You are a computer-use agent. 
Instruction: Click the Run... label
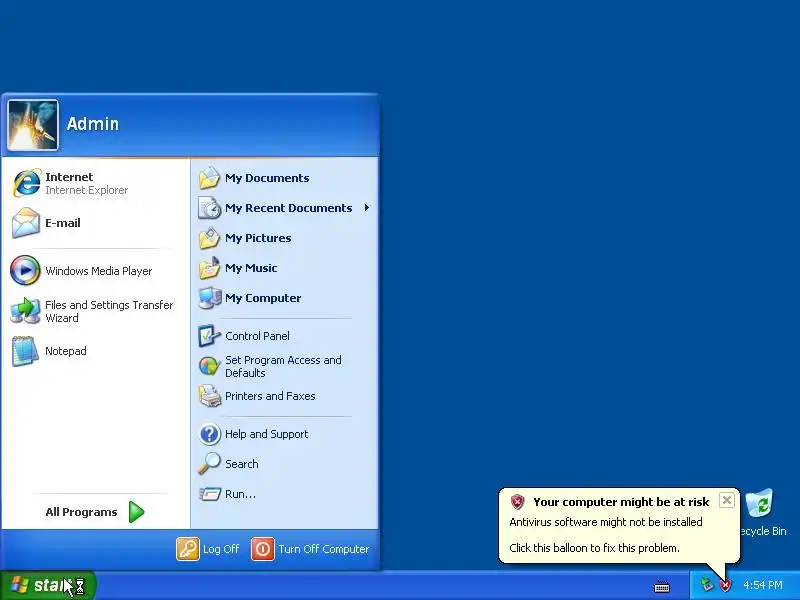pos(240,494)
